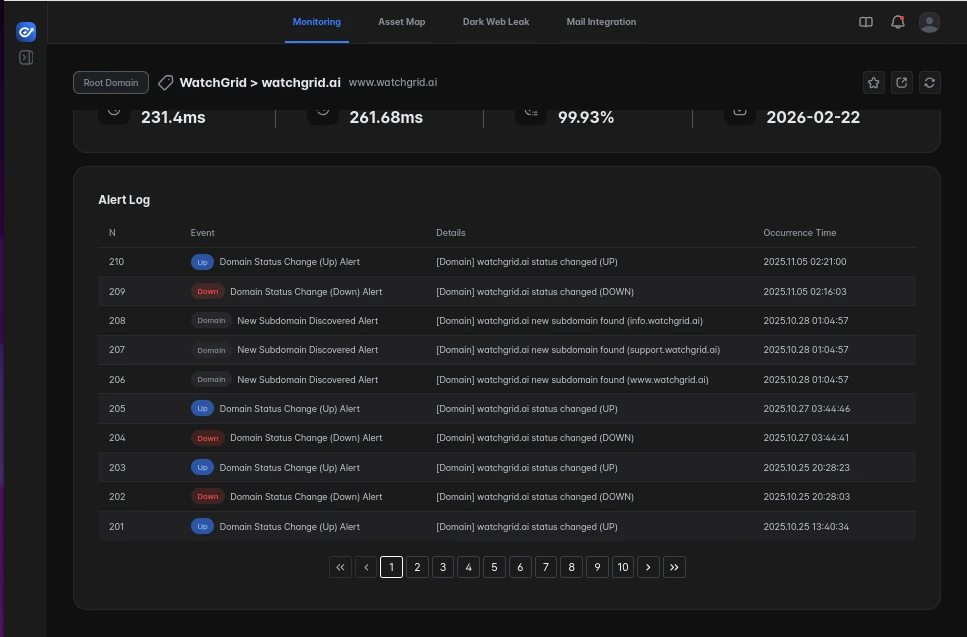Go to page 3 of alert log
The height and width of the screenshot is (637, 967).
pyautogui.click(x=443, y=567)
